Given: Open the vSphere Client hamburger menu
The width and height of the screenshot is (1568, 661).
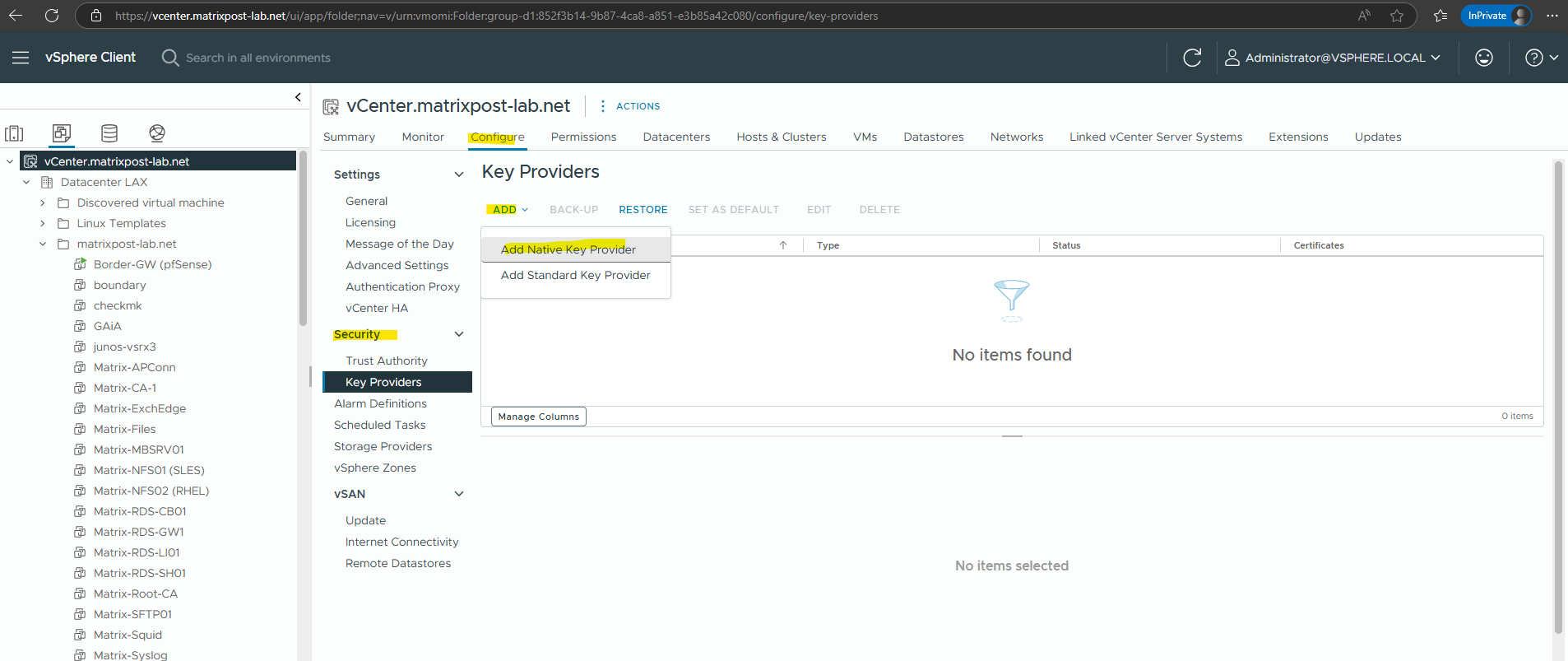Looking at the screenshot, I should 21,58.
